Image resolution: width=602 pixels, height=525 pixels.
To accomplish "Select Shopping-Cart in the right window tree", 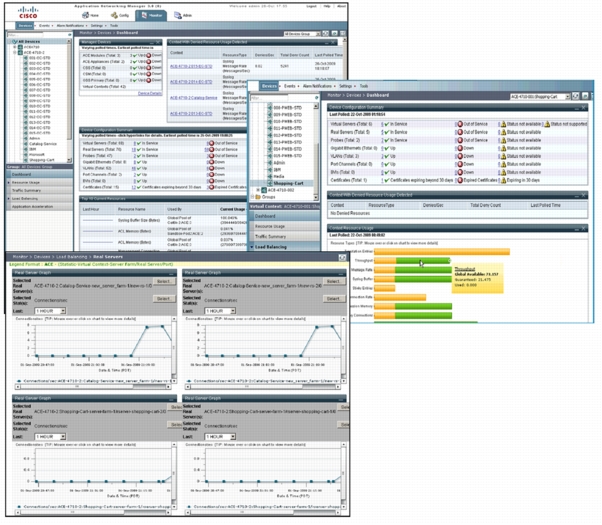I will tap(288, 183).
